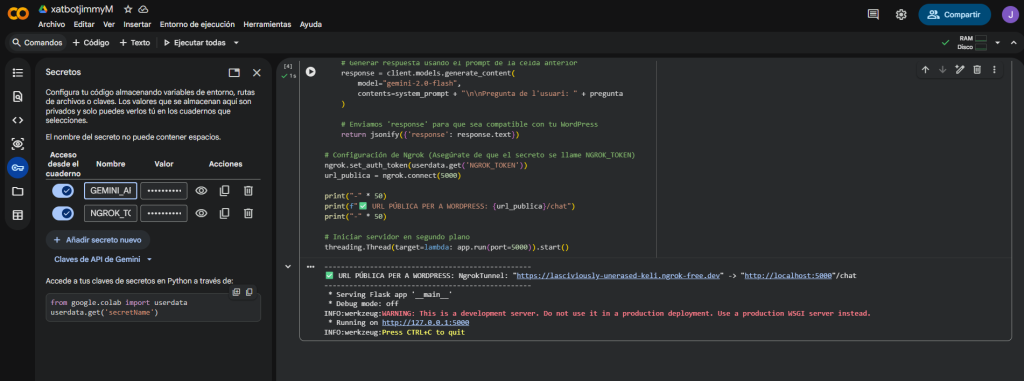Image resolution: width=1024 pixels, height=381 pixels.
Task: Toggle notebook access for the NGROK_TOKEN secret
Action: [x=63, y=213]
